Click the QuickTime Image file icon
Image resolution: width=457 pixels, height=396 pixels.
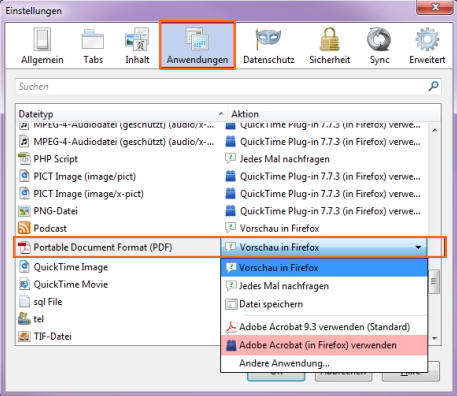tap(24, 267)
